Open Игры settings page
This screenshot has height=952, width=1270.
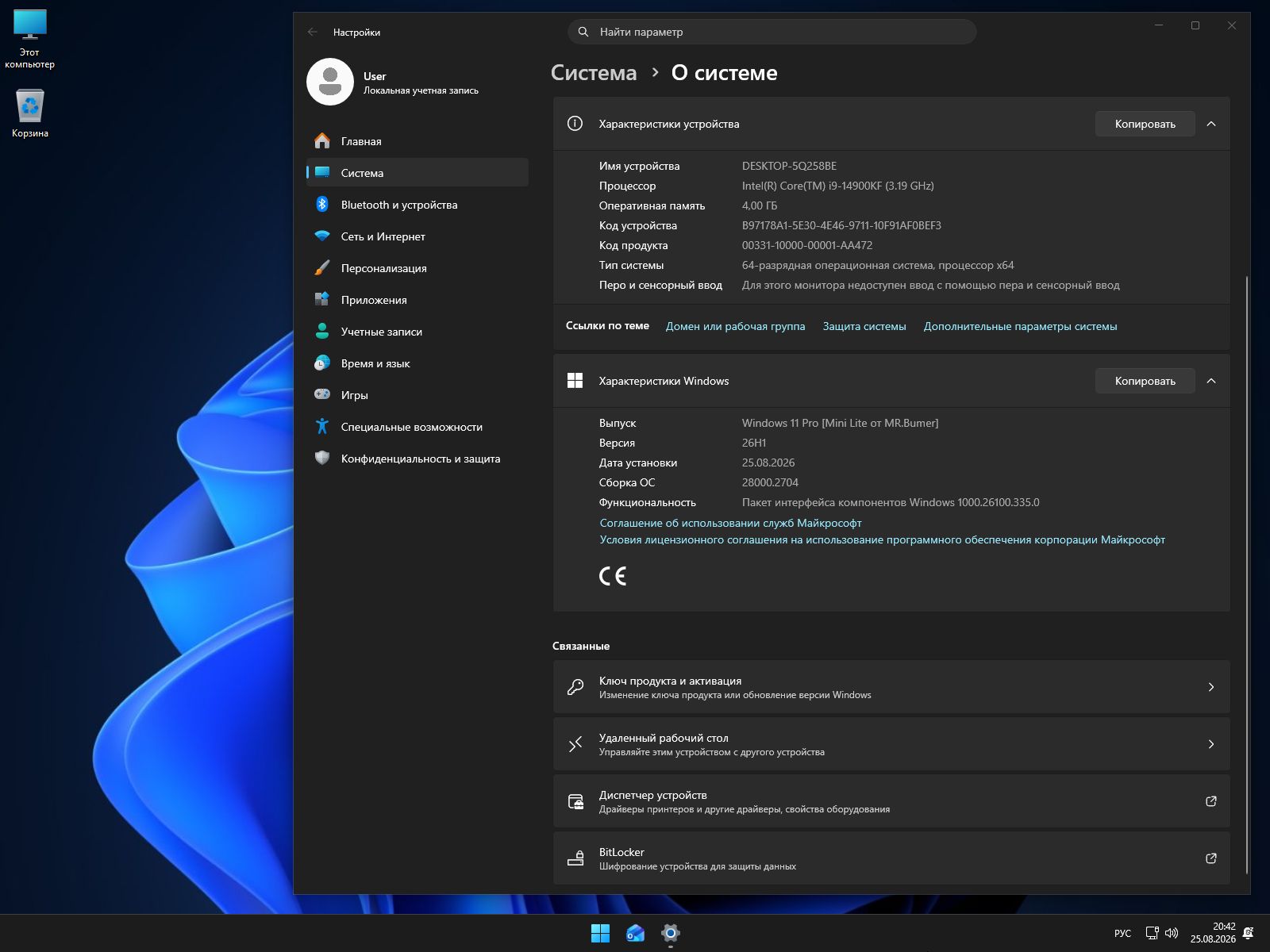tap(418, 395)
